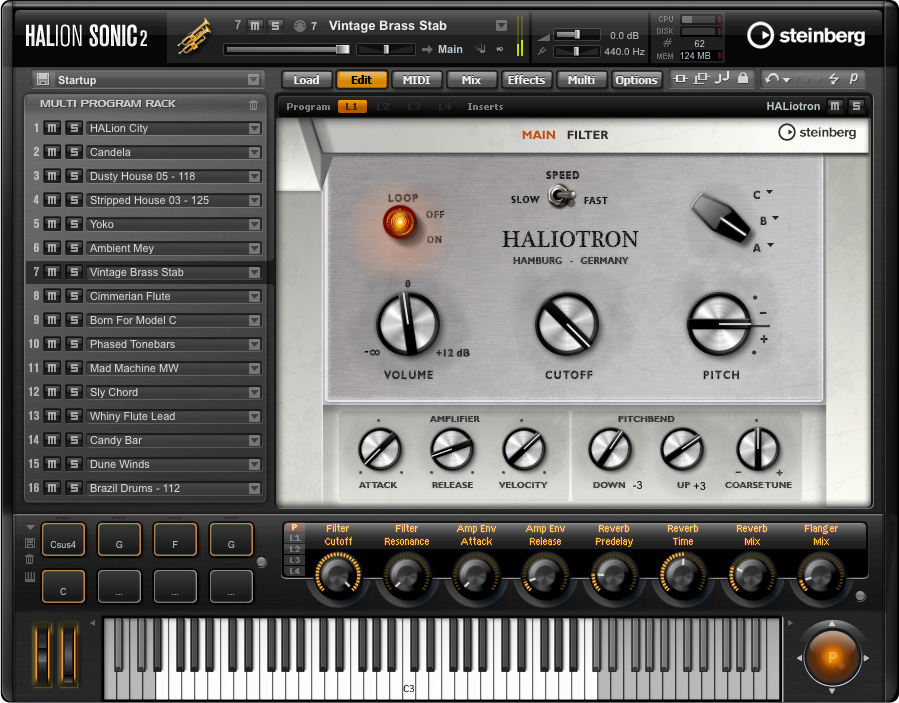The width and height of the screenshot is (899, 703).
Task: Click the save pads icon left of trigger pads
Action: (x=30, y=543)
